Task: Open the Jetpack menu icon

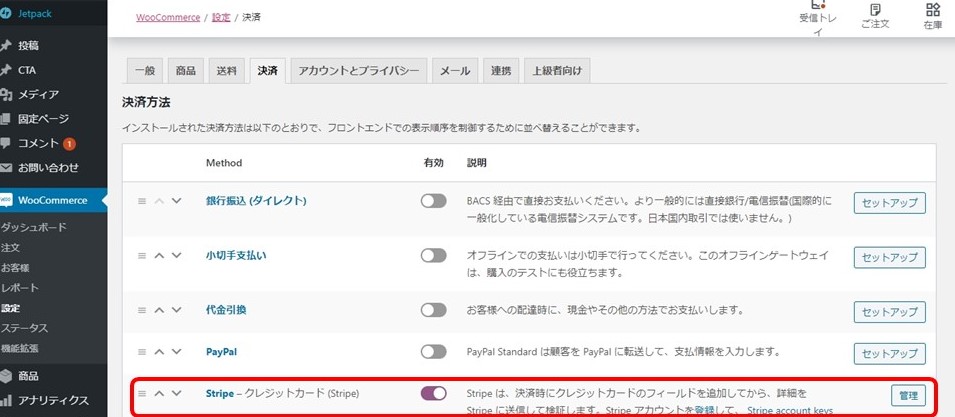Action: coord(6,13)
